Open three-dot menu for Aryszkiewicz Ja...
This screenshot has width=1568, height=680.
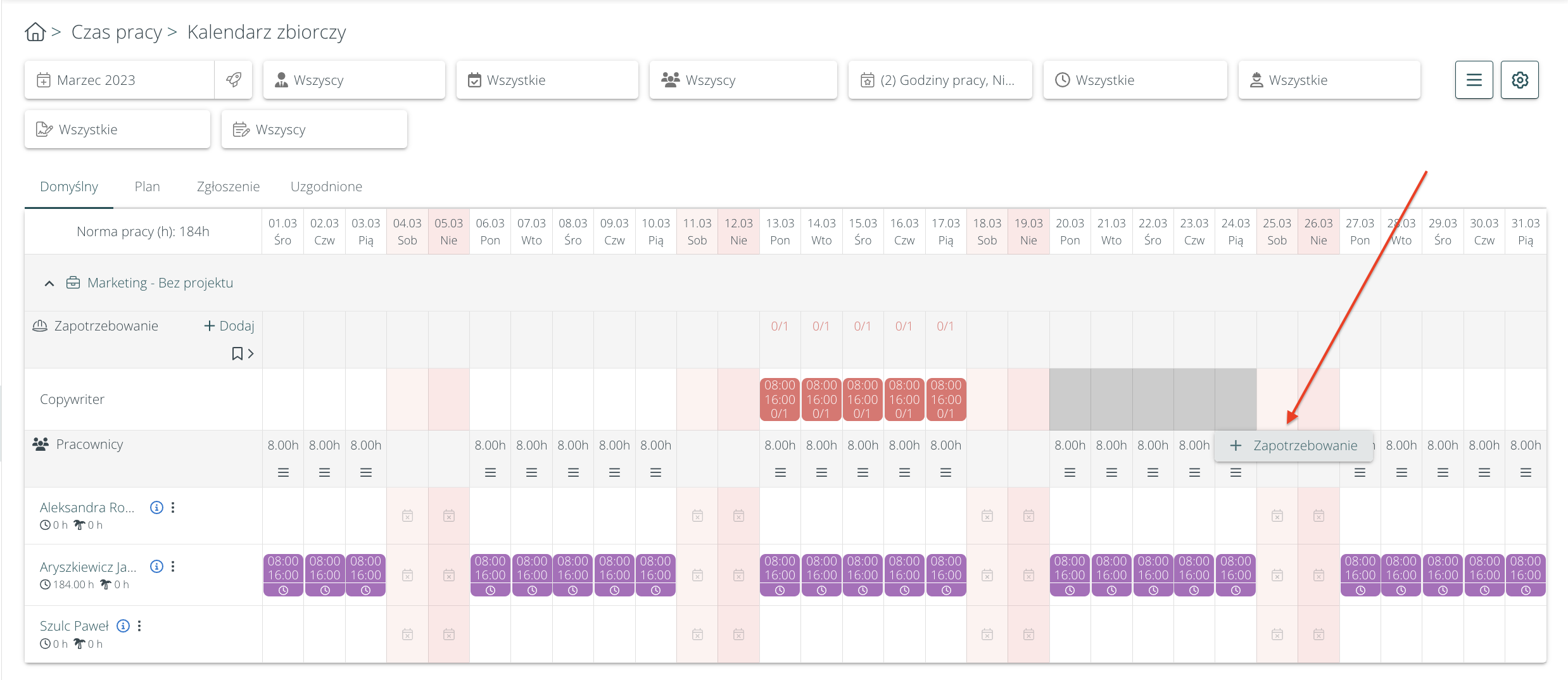tap(173, 566)
